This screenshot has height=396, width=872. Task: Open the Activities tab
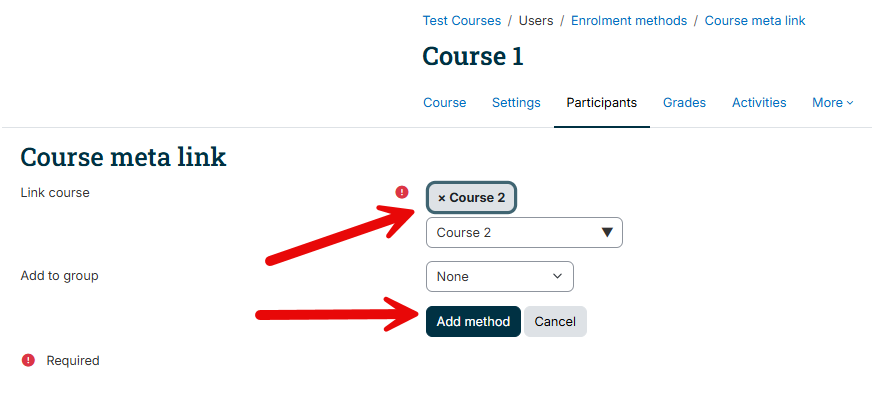pyautogui.click(x=759, y=103)
